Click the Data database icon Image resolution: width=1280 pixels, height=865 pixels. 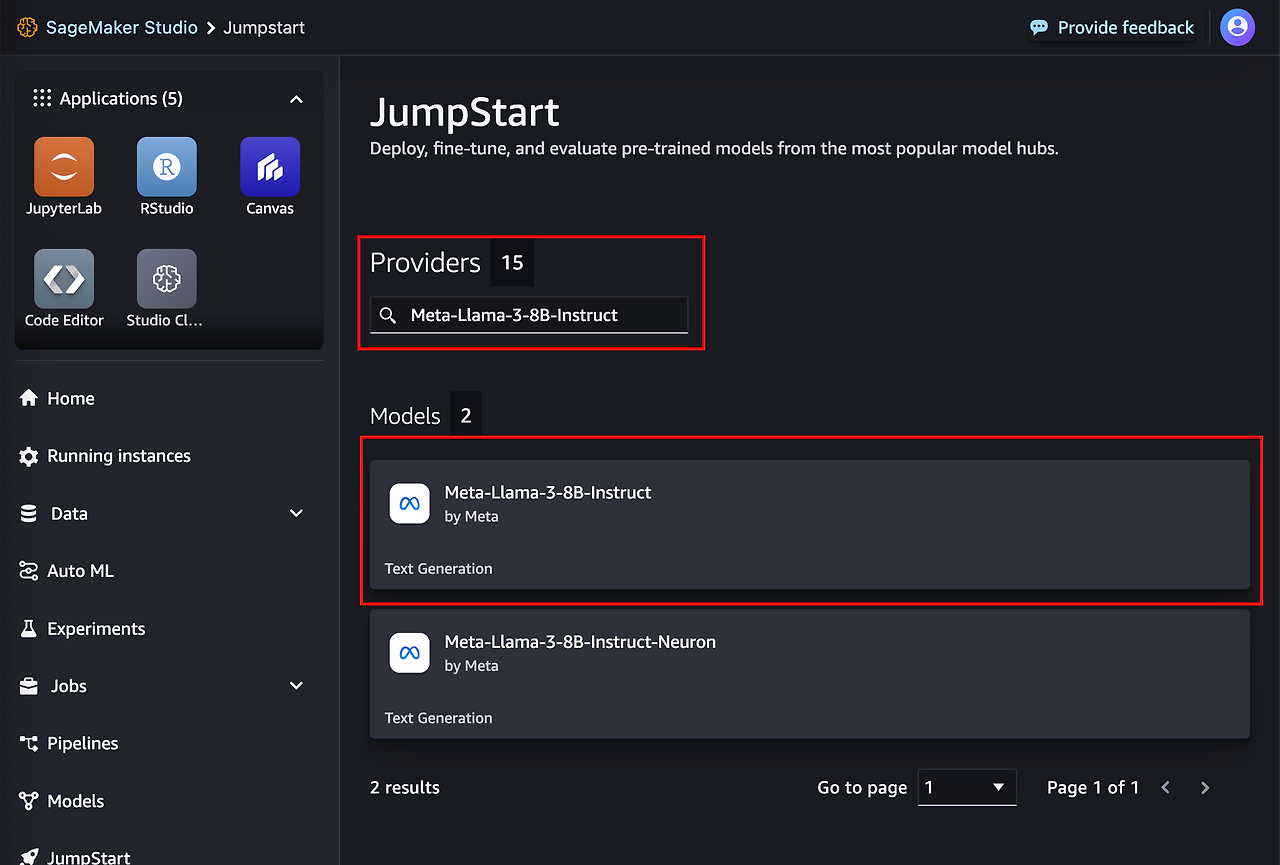point(29,513)
